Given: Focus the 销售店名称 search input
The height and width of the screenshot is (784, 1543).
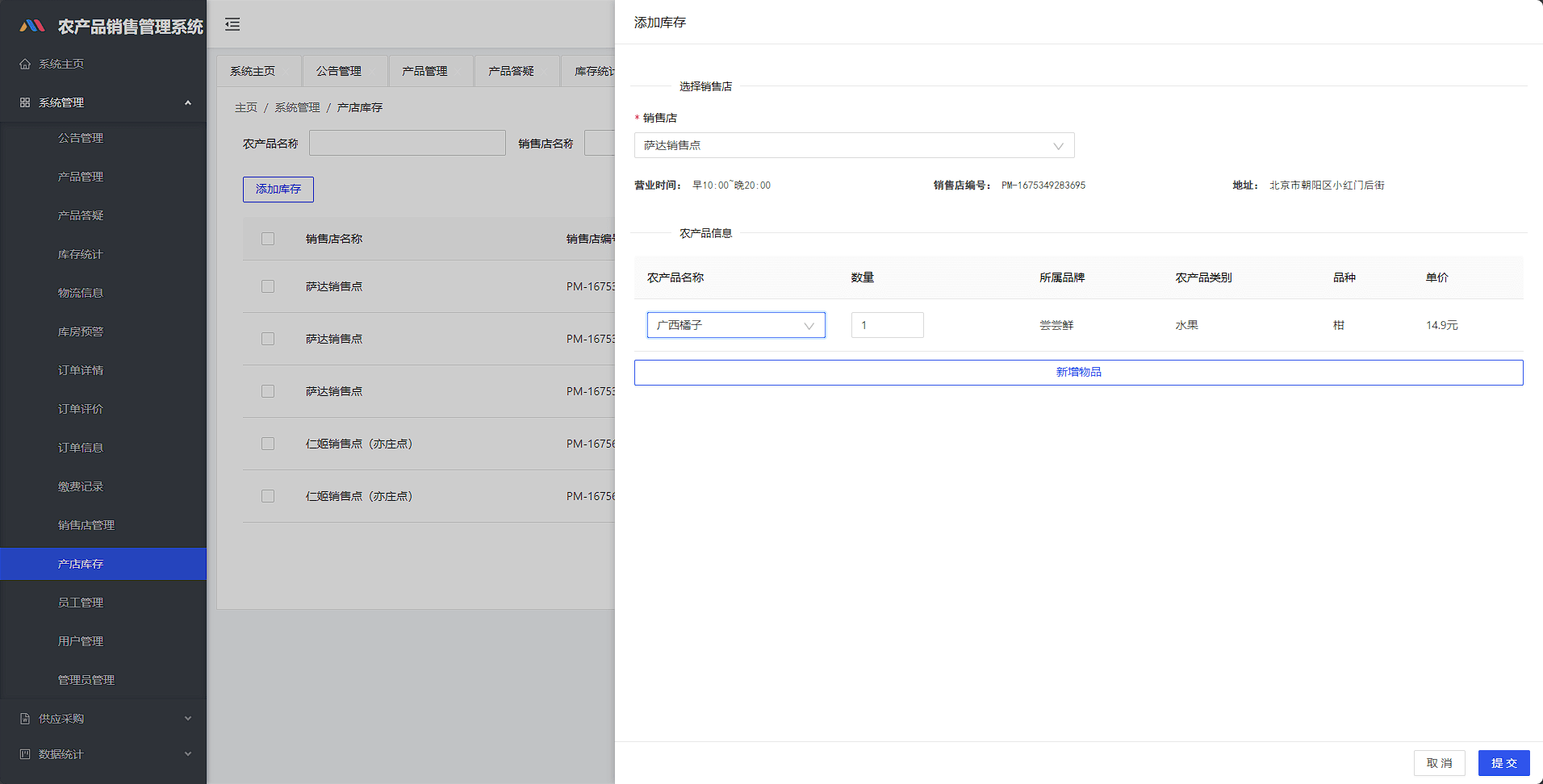Looking at the screenshot, I should pos(600,143).
